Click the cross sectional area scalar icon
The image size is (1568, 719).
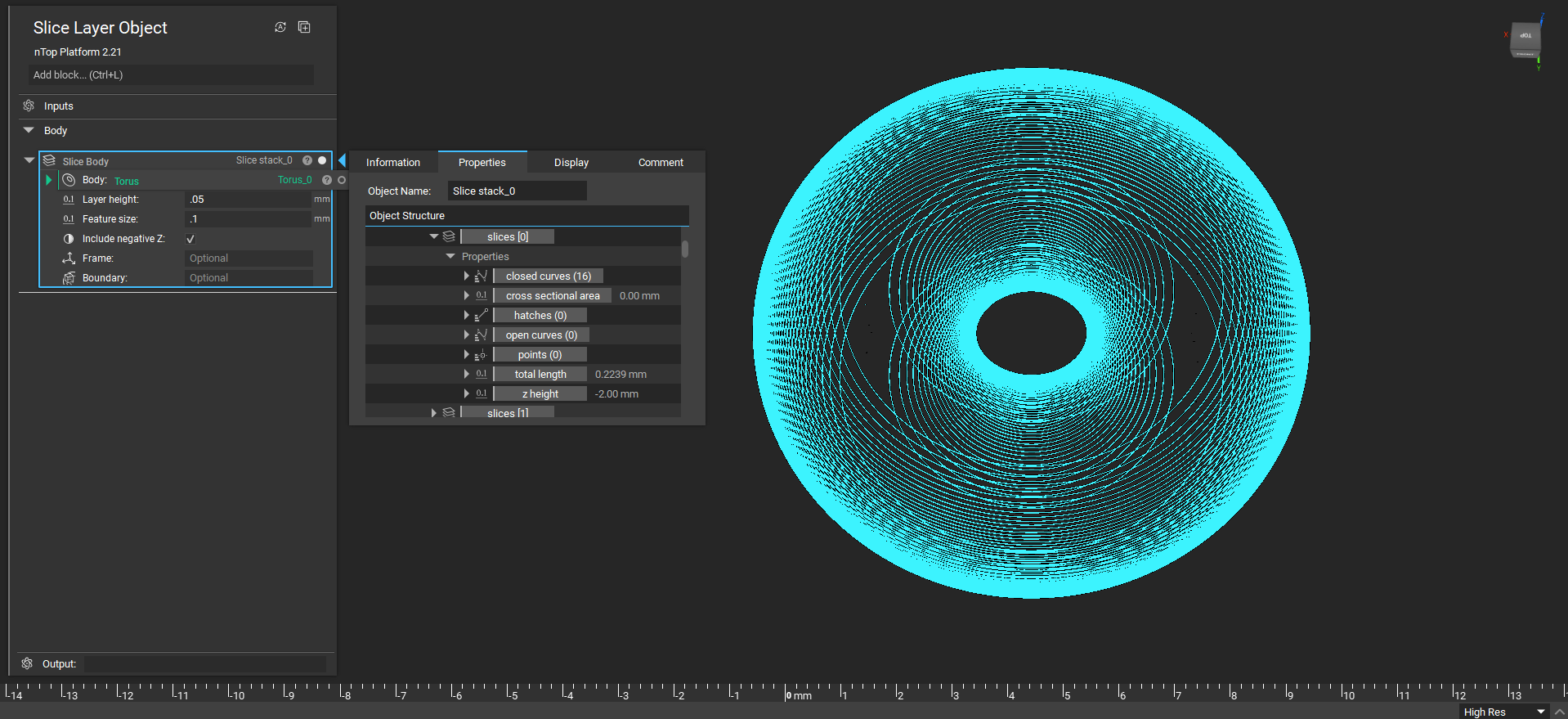[482, 295]
